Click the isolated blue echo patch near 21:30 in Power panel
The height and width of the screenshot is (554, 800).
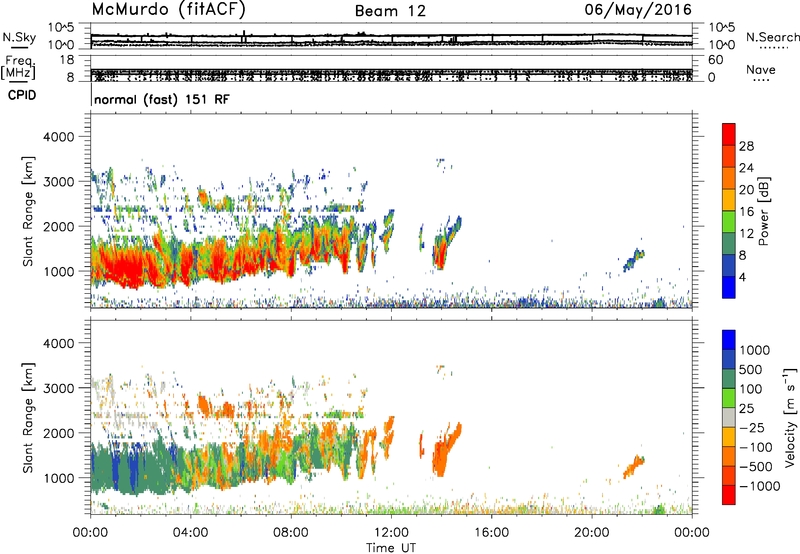click(634, 260)
